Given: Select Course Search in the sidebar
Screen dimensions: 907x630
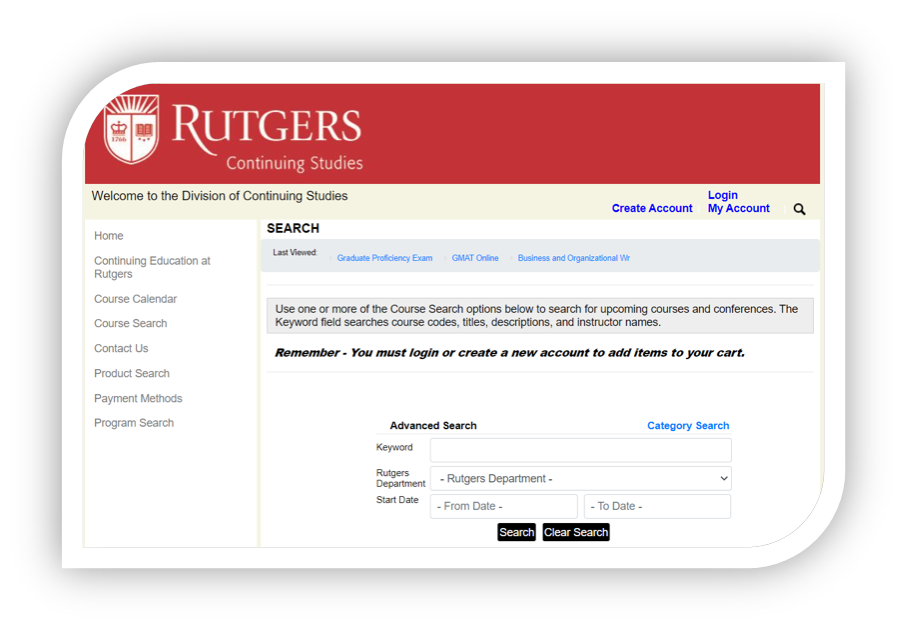Looking at the screenshot, I should click(130, 324).
